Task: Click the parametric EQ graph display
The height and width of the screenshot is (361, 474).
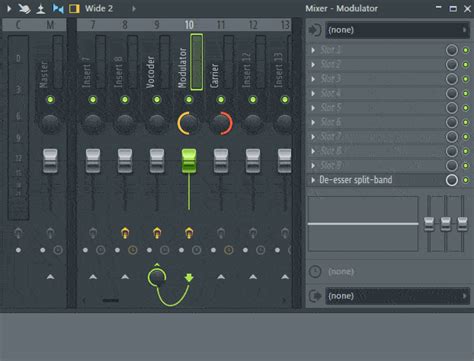Action: pos(363,224)
